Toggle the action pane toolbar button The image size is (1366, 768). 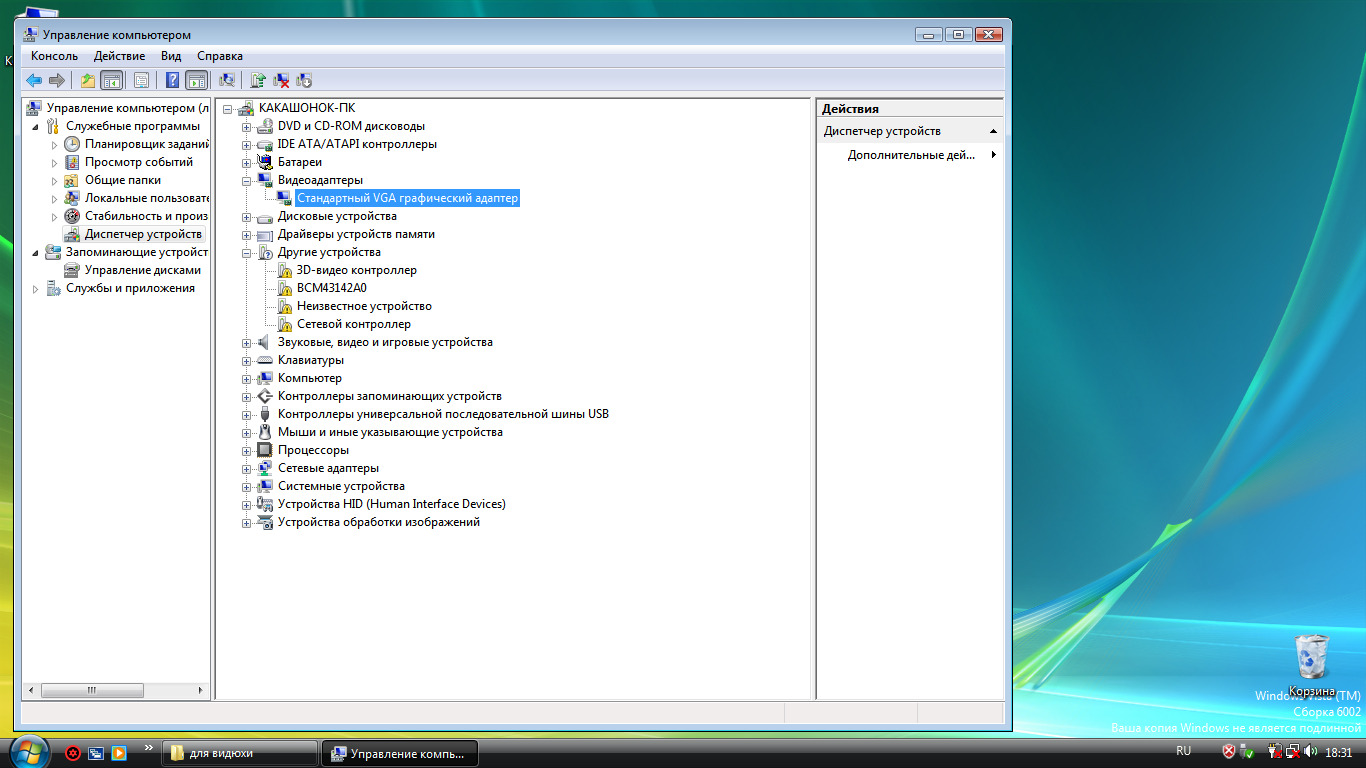point(196,80)
